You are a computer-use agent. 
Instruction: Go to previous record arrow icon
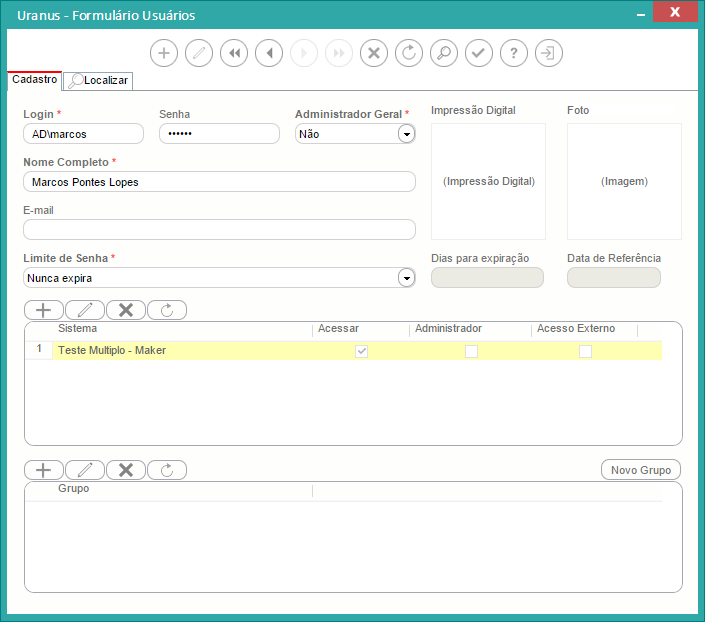tap(269, 53)
